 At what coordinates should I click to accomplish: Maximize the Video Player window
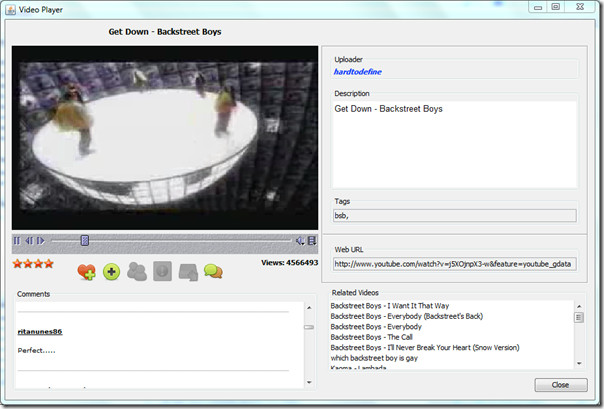click(555, 7)
